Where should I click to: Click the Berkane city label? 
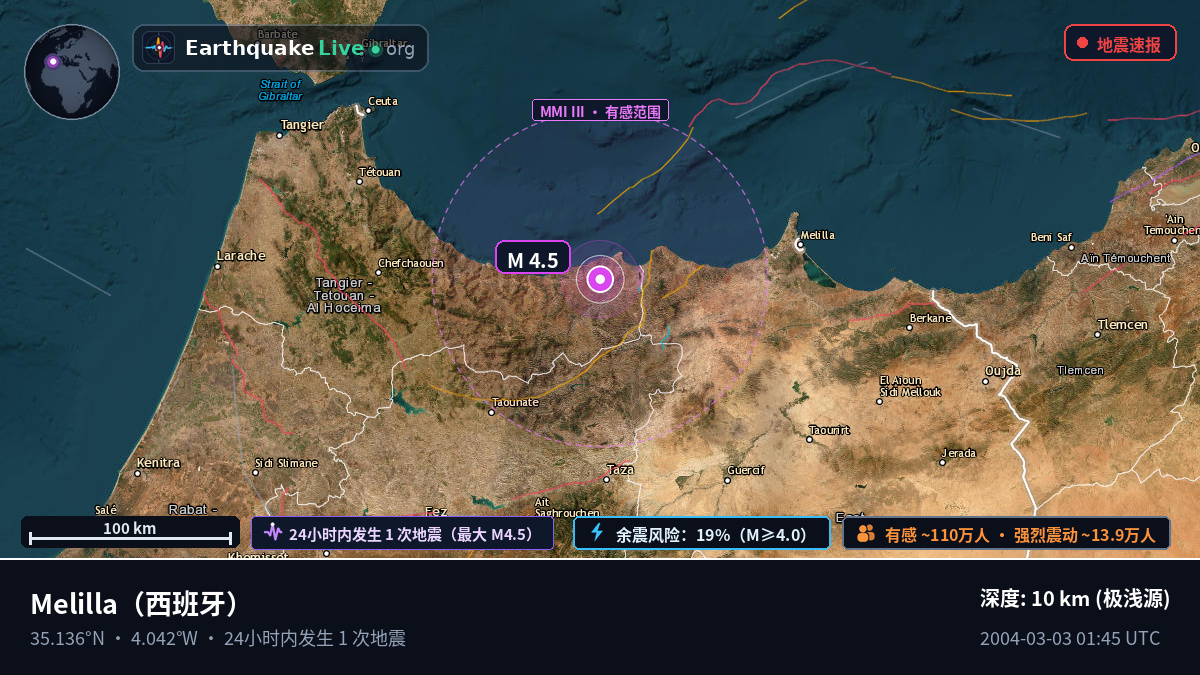[930, 318]
